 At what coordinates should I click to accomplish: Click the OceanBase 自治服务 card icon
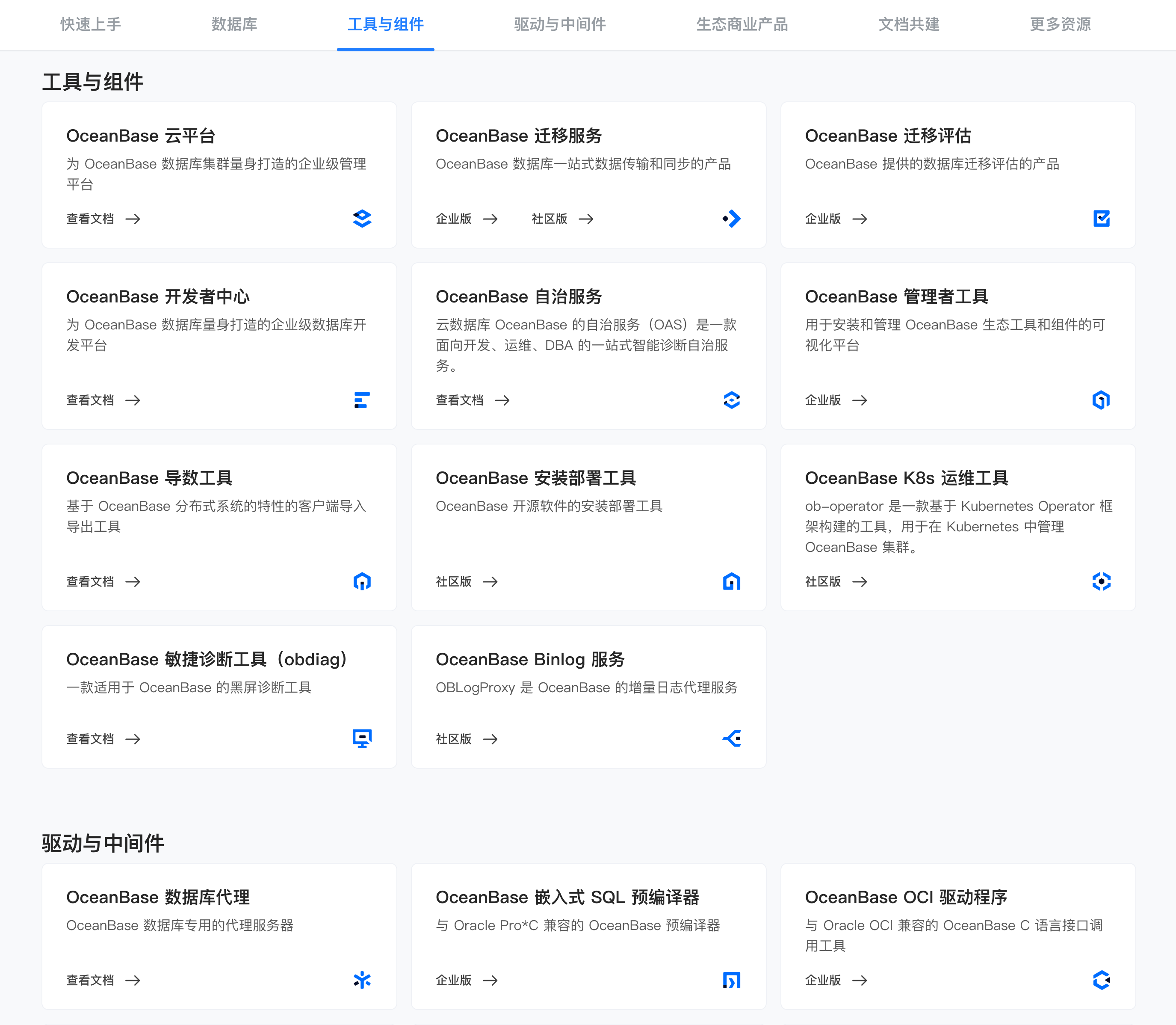coord(731,400)
